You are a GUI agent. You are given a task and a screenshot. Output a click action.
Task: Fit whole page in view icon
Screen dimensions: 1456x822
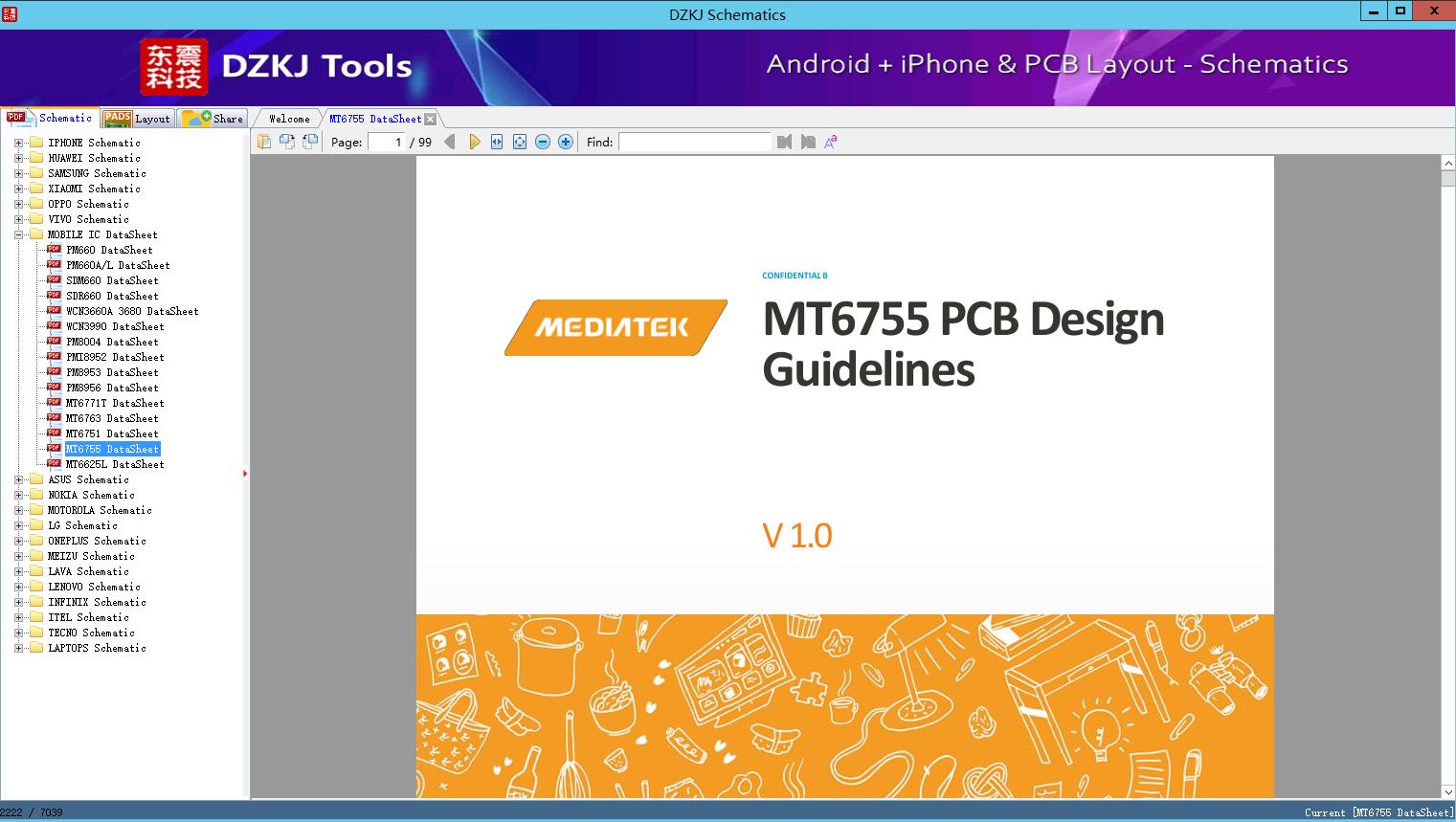tap(520, 142)
